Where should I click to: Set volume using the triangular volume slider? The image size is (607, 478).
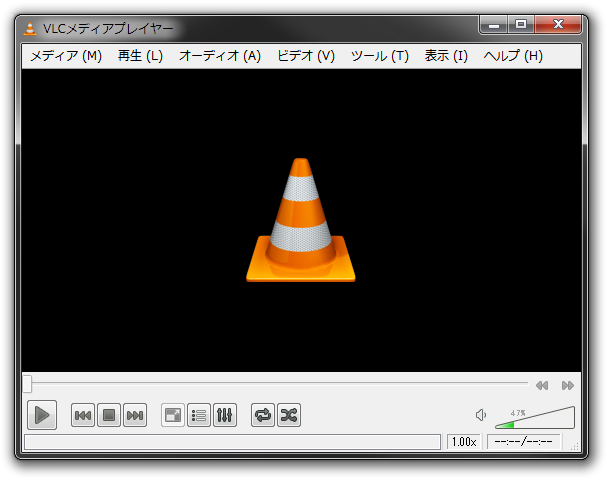535,417
